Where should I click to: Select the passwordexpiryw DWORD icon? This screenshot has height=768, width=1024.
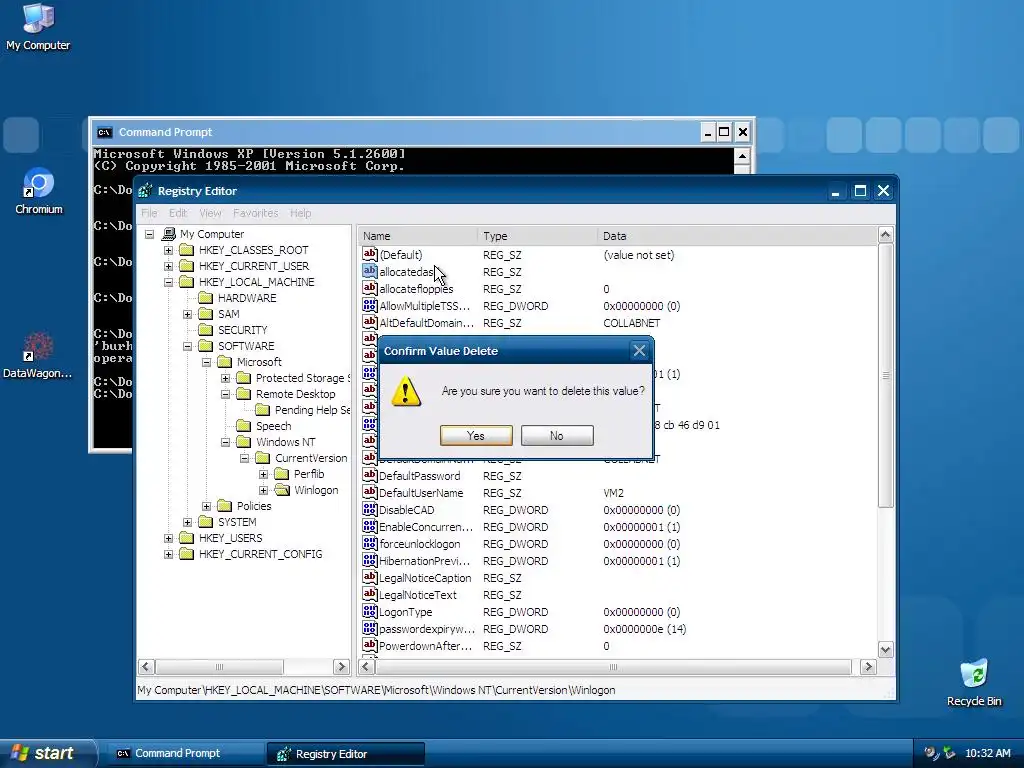[x=370, y=628]
